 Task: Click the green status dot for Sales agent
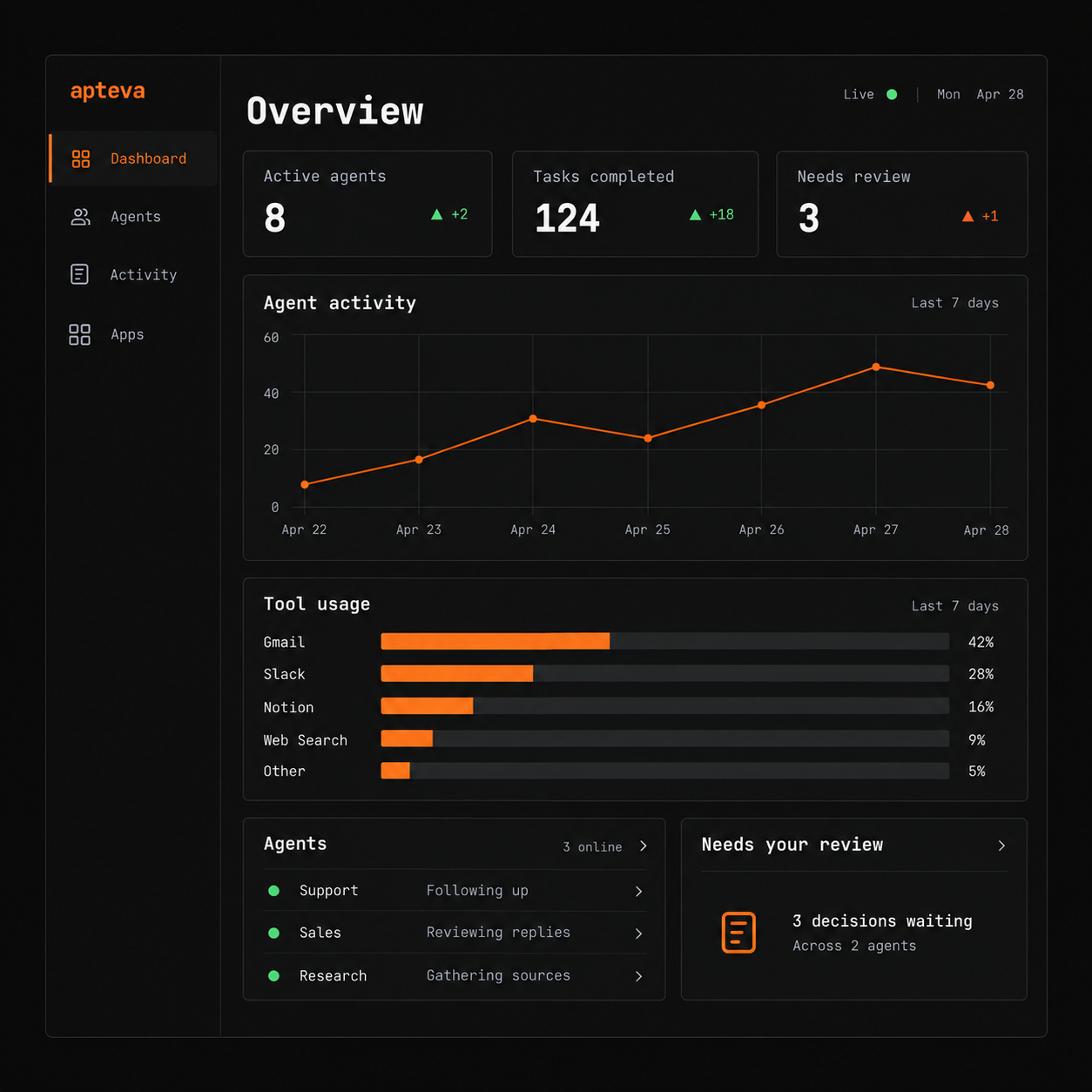pos(273,933)
